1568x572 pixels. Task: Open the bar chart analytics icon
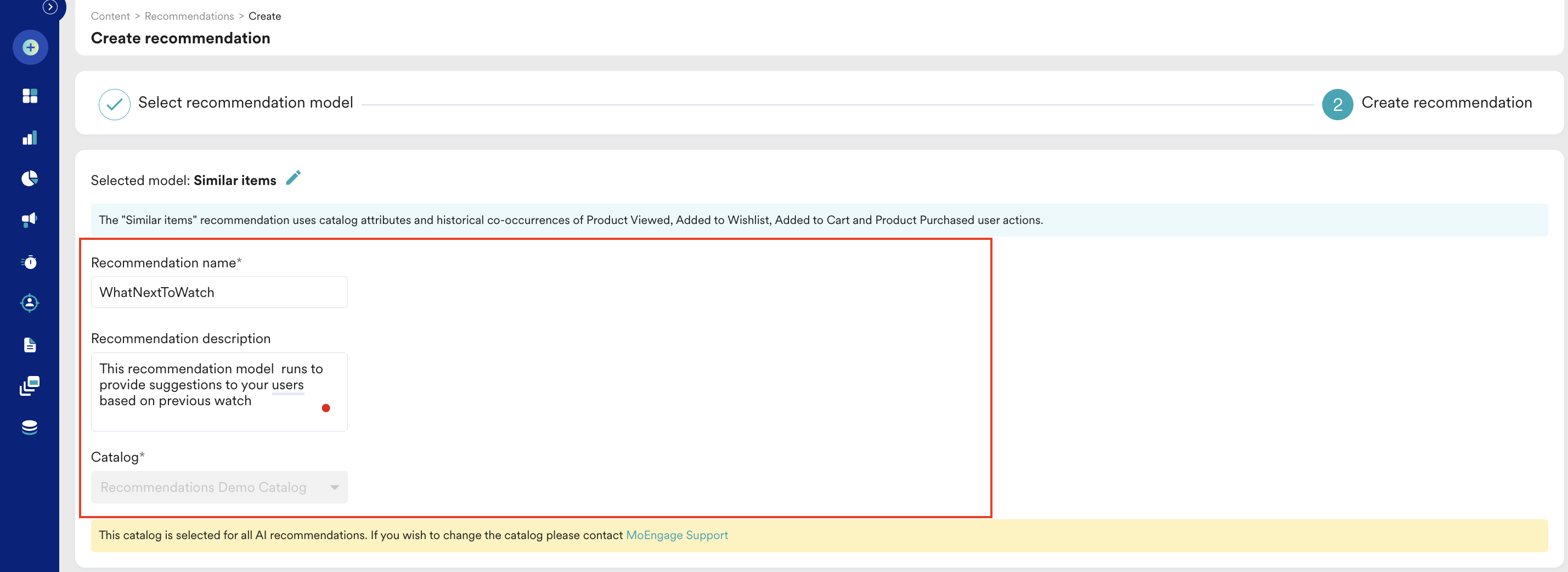(30, 138)
